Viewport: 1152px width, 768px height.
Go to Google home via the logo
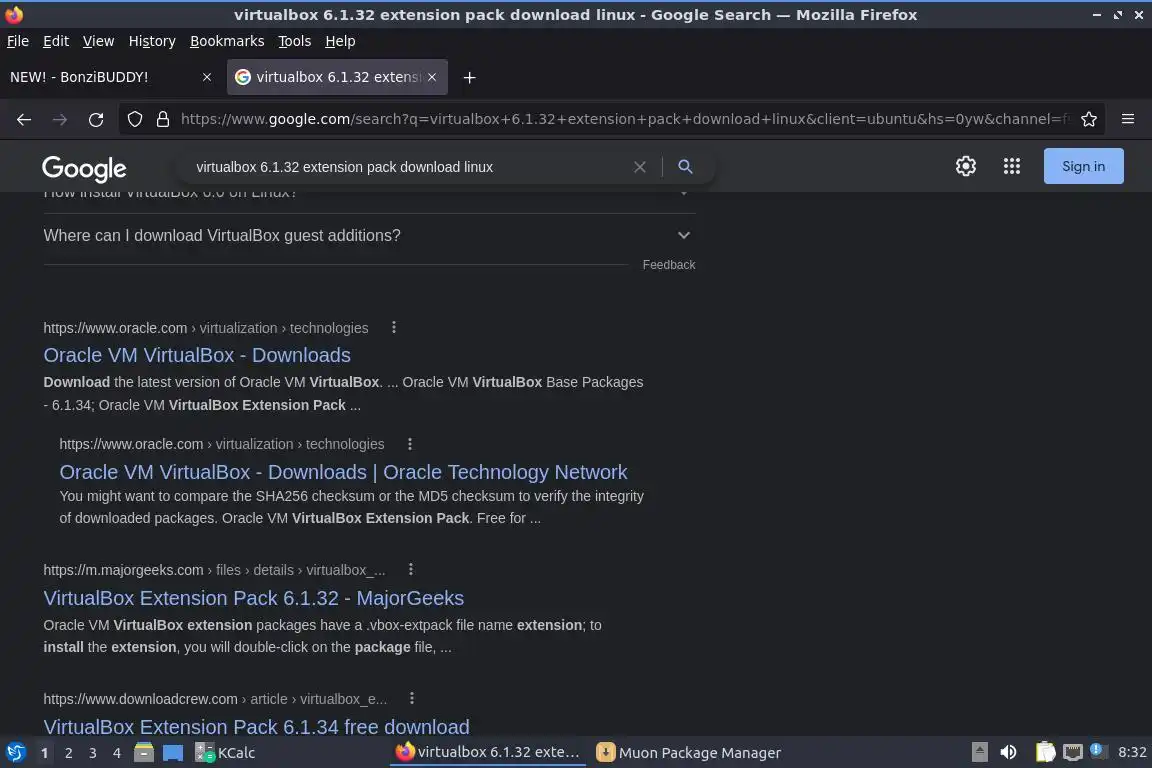(x=84, y=168)
